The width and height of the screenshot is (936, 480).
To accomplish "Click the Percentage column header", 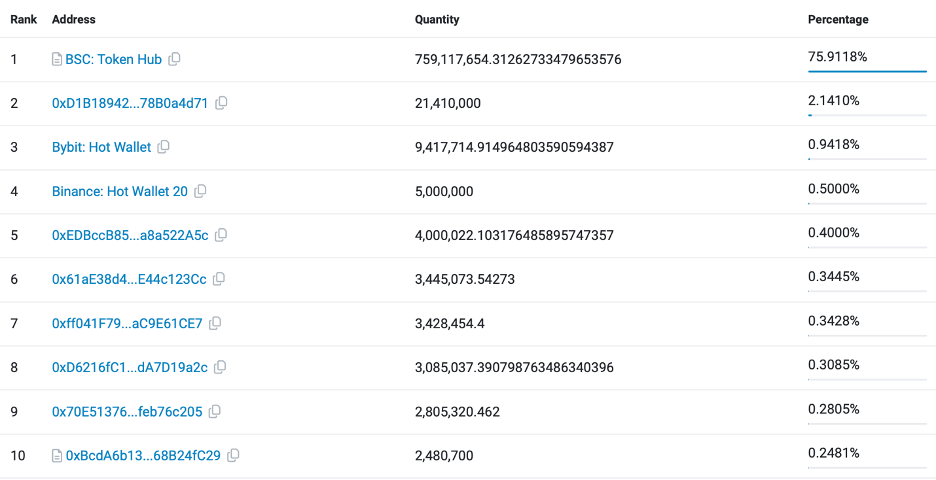I will pos(838,19).
